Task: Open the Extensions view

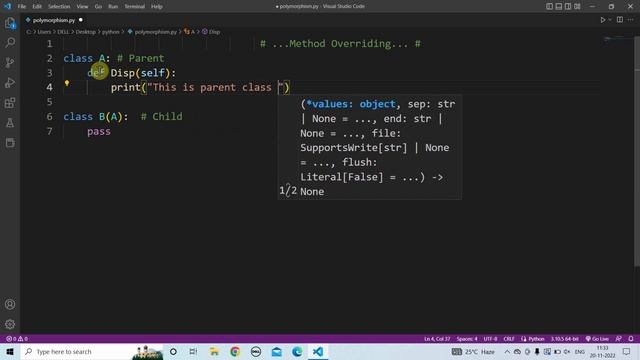Action: [10, 102]
